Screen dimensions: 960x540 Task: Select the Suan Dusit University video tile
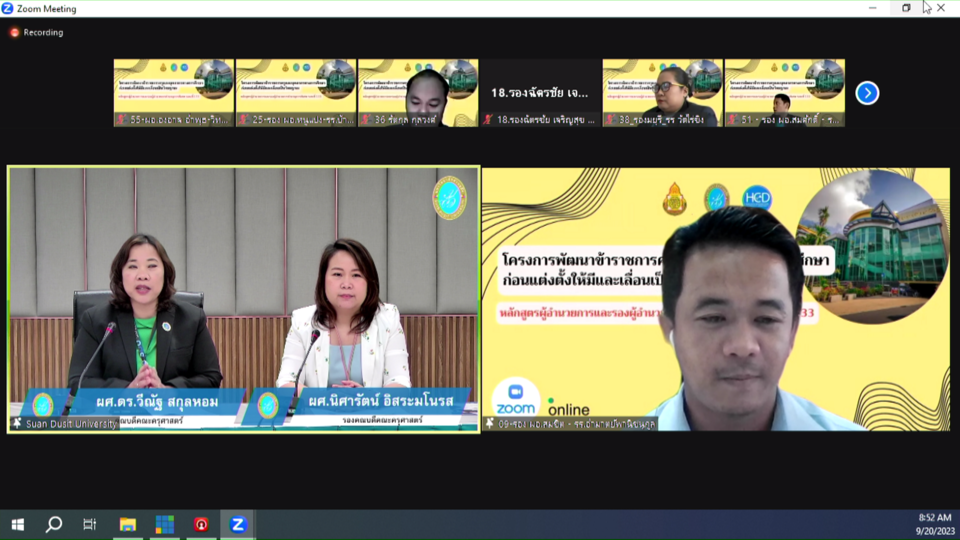coord(244,299)
